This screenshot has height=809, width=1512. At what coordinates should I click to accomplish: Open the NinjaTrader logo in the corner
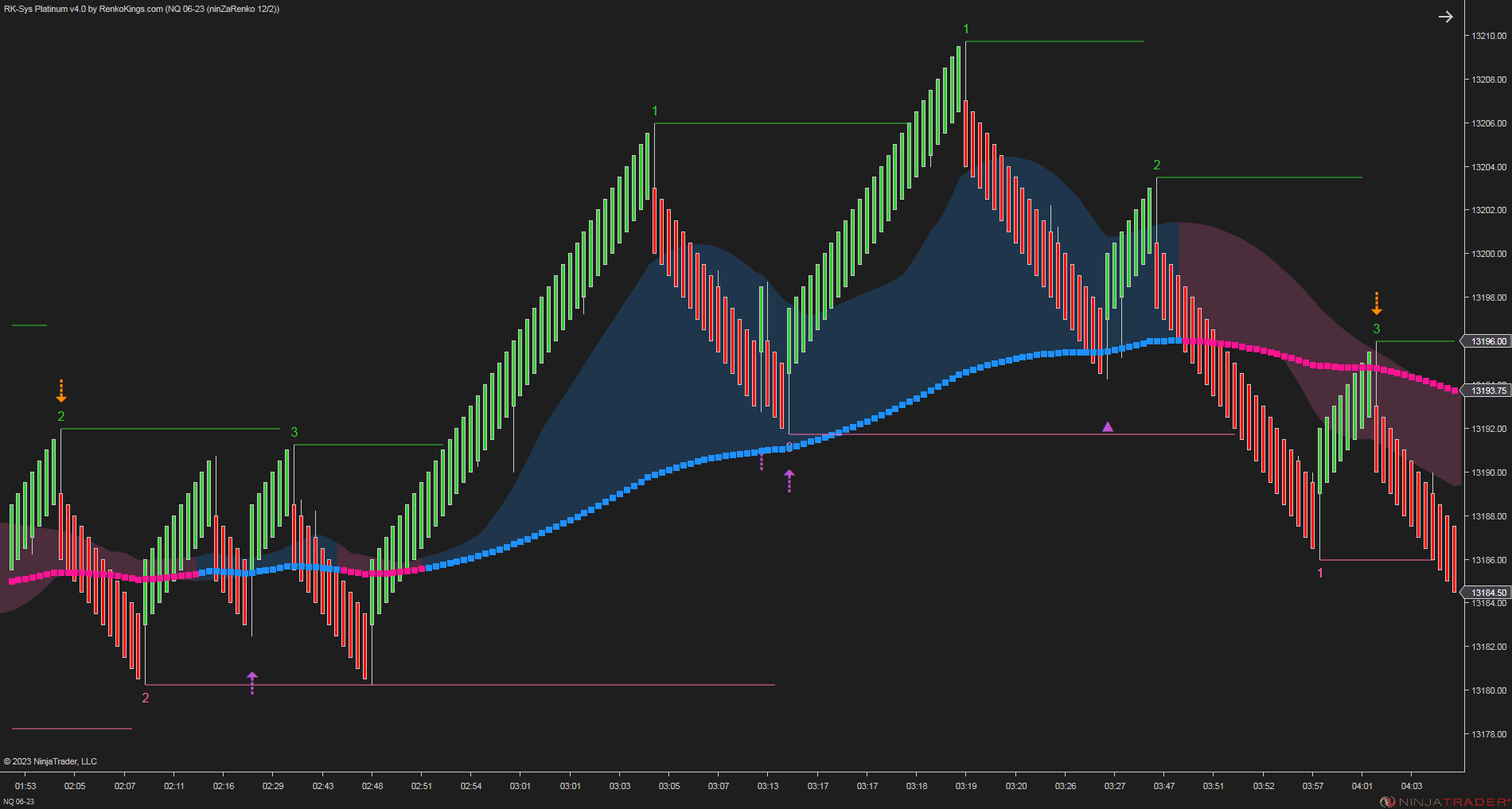[1444, 802]
